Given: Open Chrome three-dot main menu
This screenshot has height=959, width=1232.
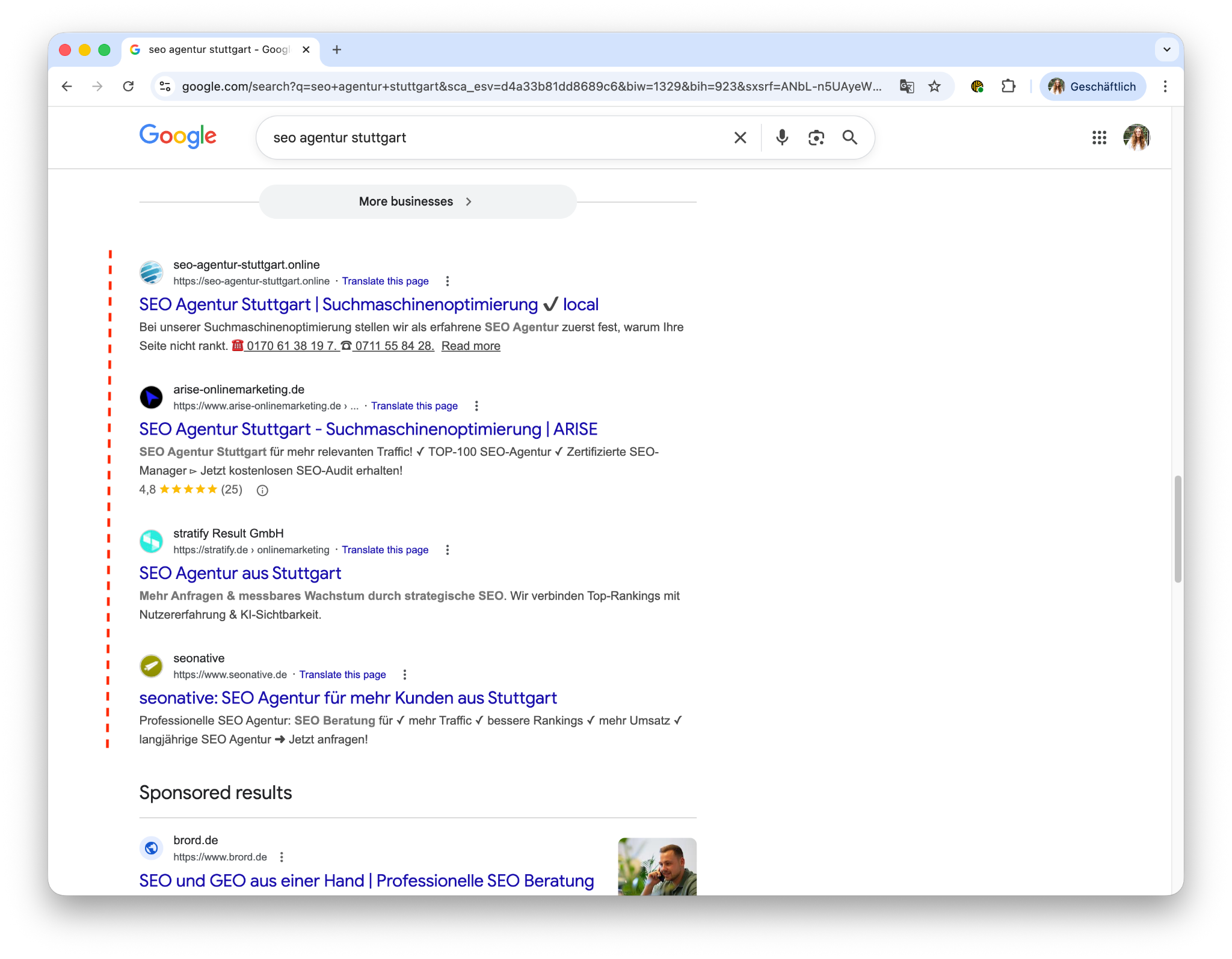Looking at the screenshot, I should coord(1165,87).
